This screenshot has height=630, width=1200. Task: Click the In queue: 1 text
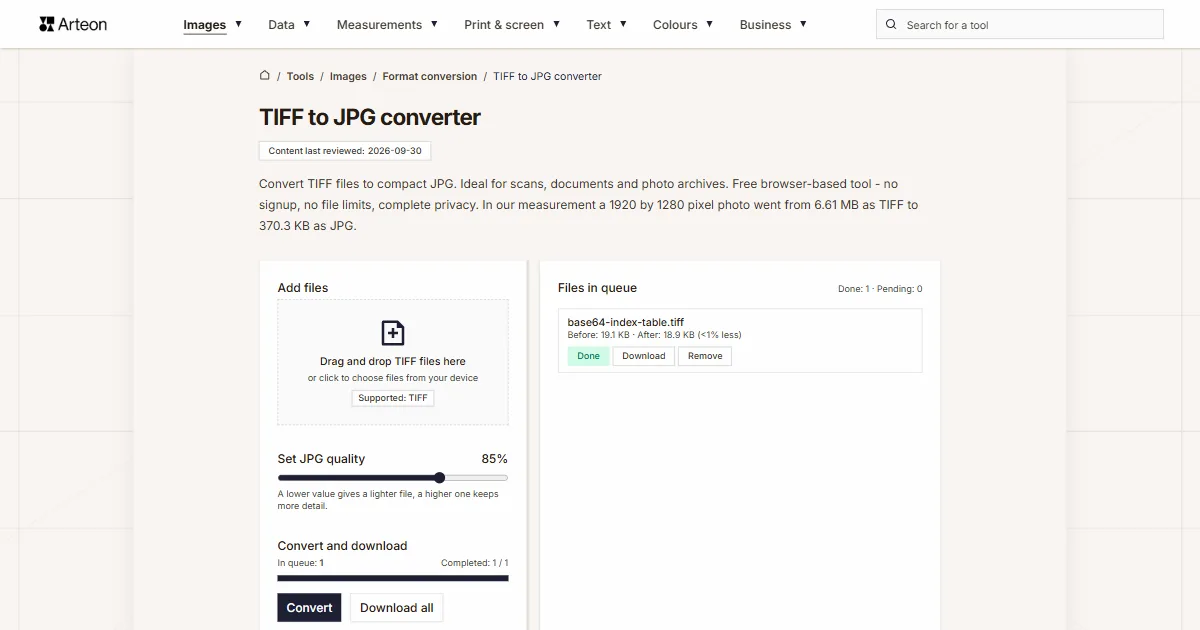(x=300, y=563)
